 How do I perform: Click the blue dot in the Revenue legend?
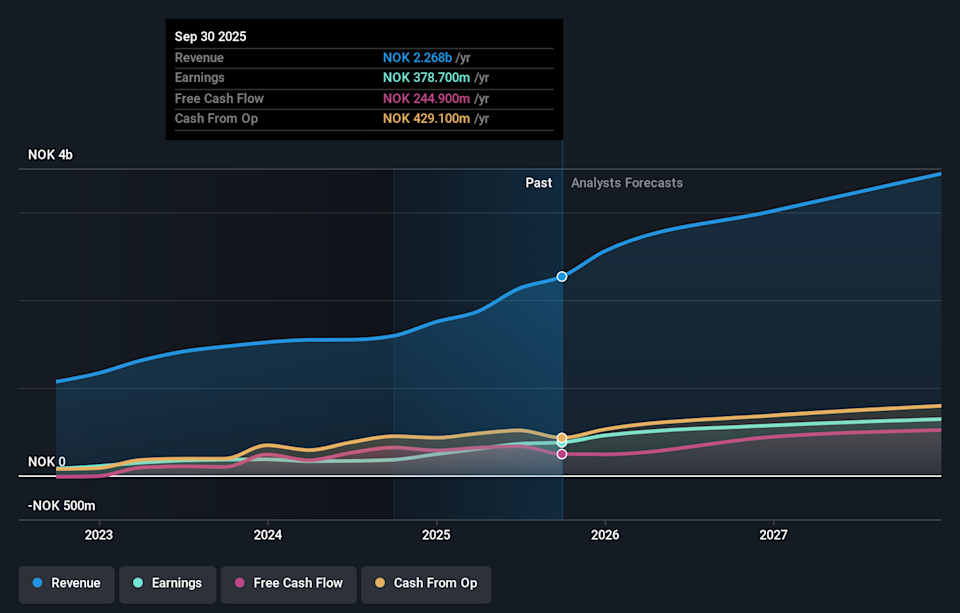click(37, 583)
